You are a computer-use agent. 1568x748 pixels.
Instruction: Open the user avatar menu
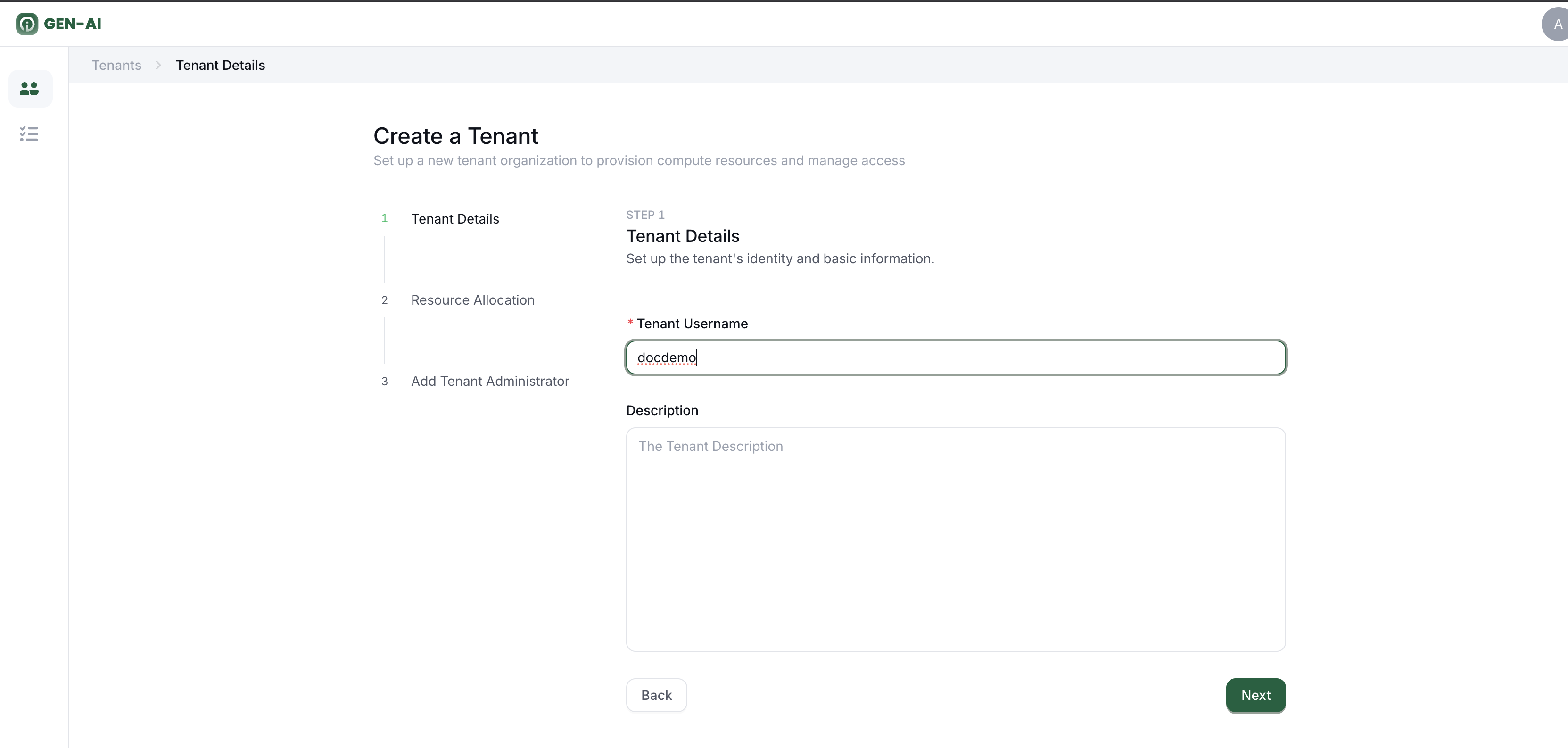(1556, 25)
